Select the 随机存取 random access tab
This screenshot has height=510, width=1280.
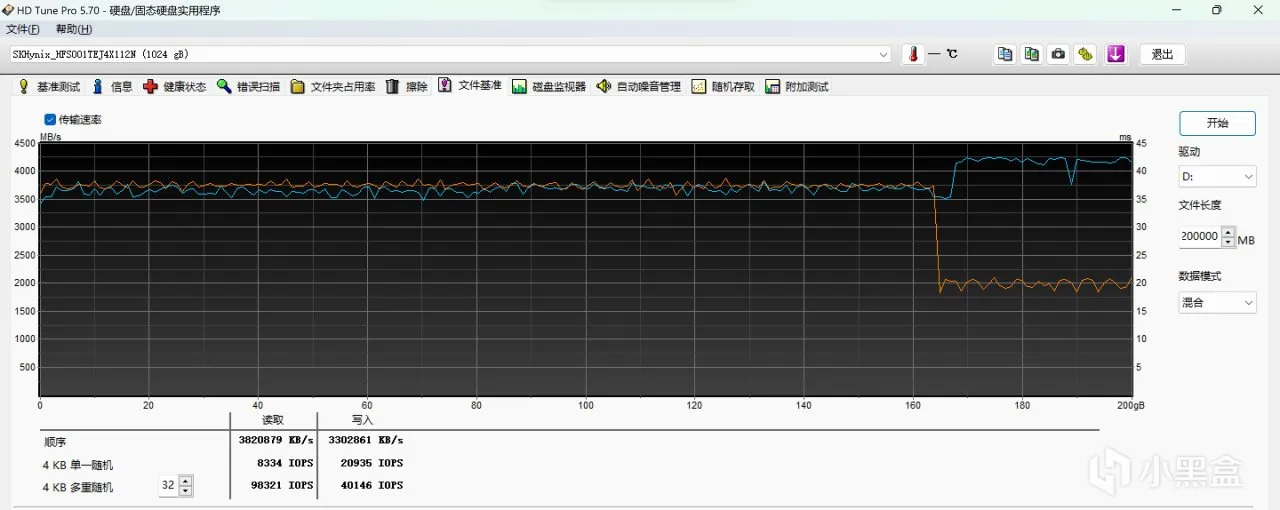(x=722, y=87)
